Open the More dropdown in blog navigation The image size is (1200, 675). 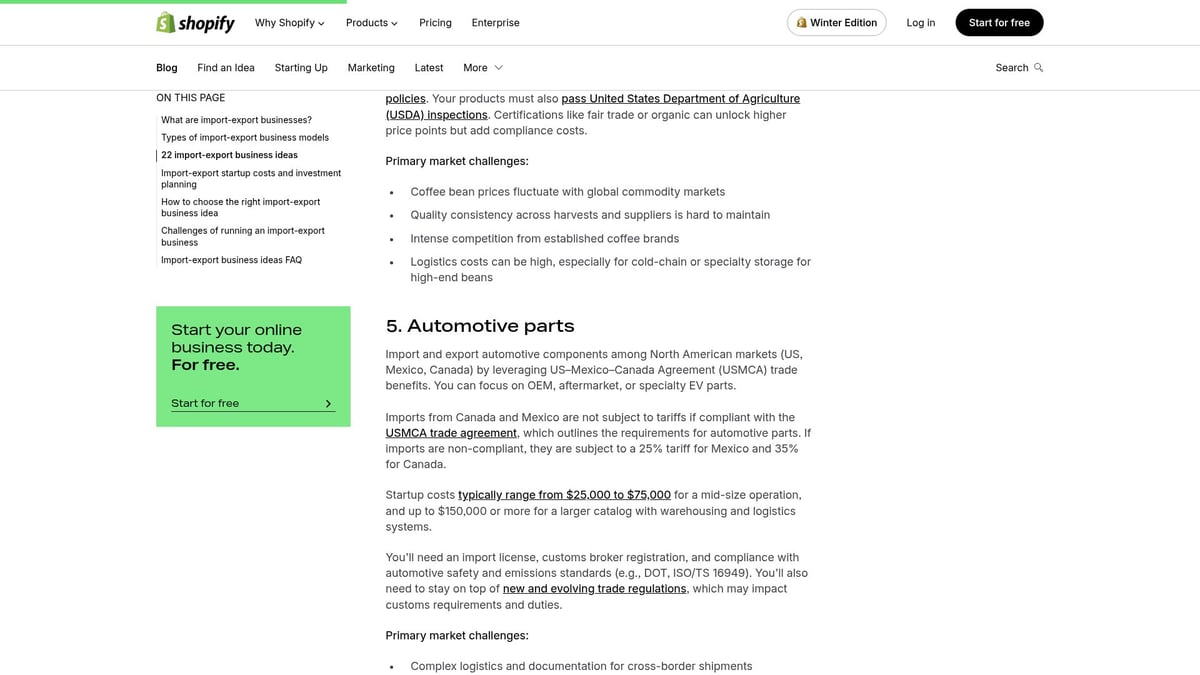[478, 67]
